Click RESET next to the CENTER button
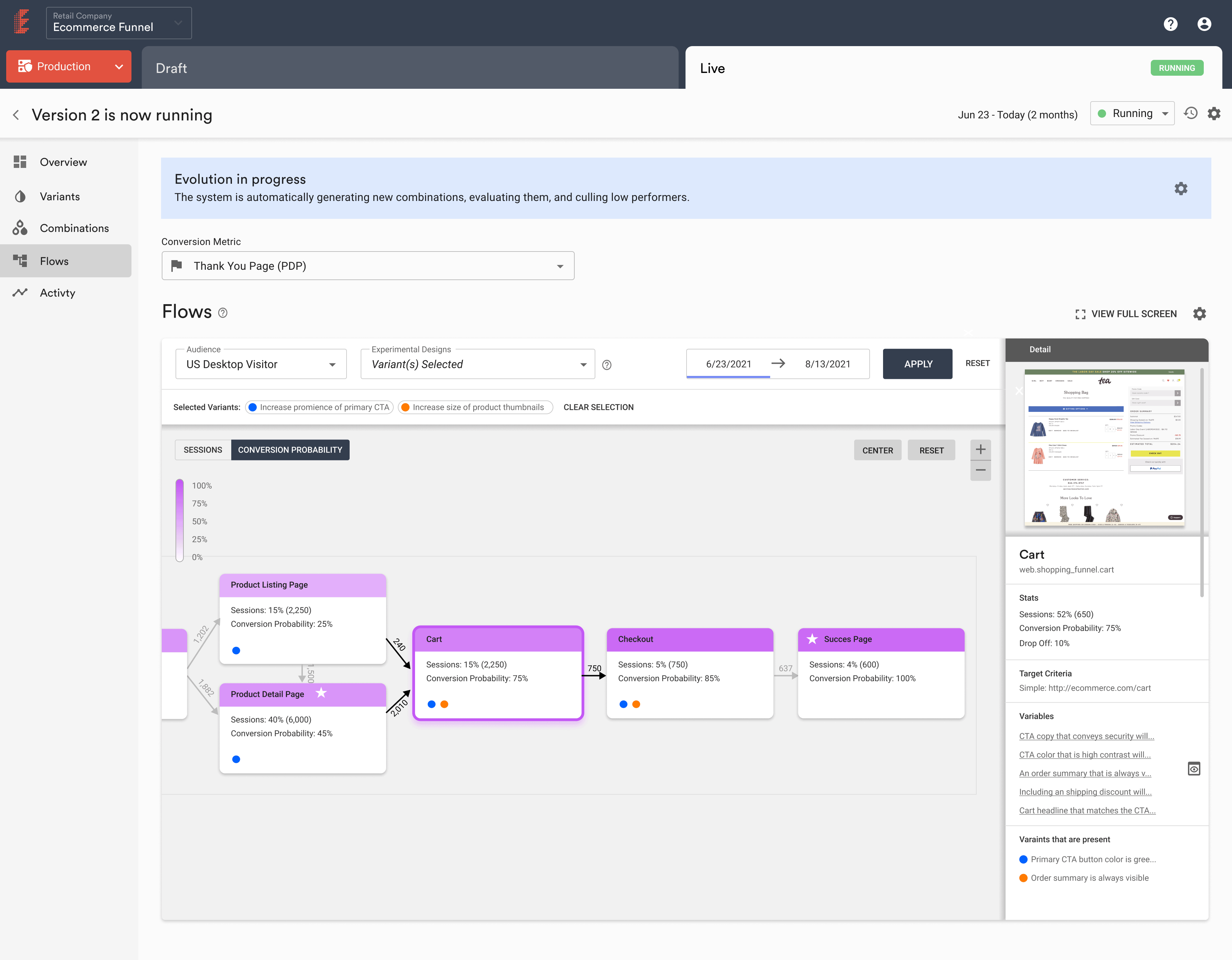This screenshot has width=1232, height=960. (931, 450)
